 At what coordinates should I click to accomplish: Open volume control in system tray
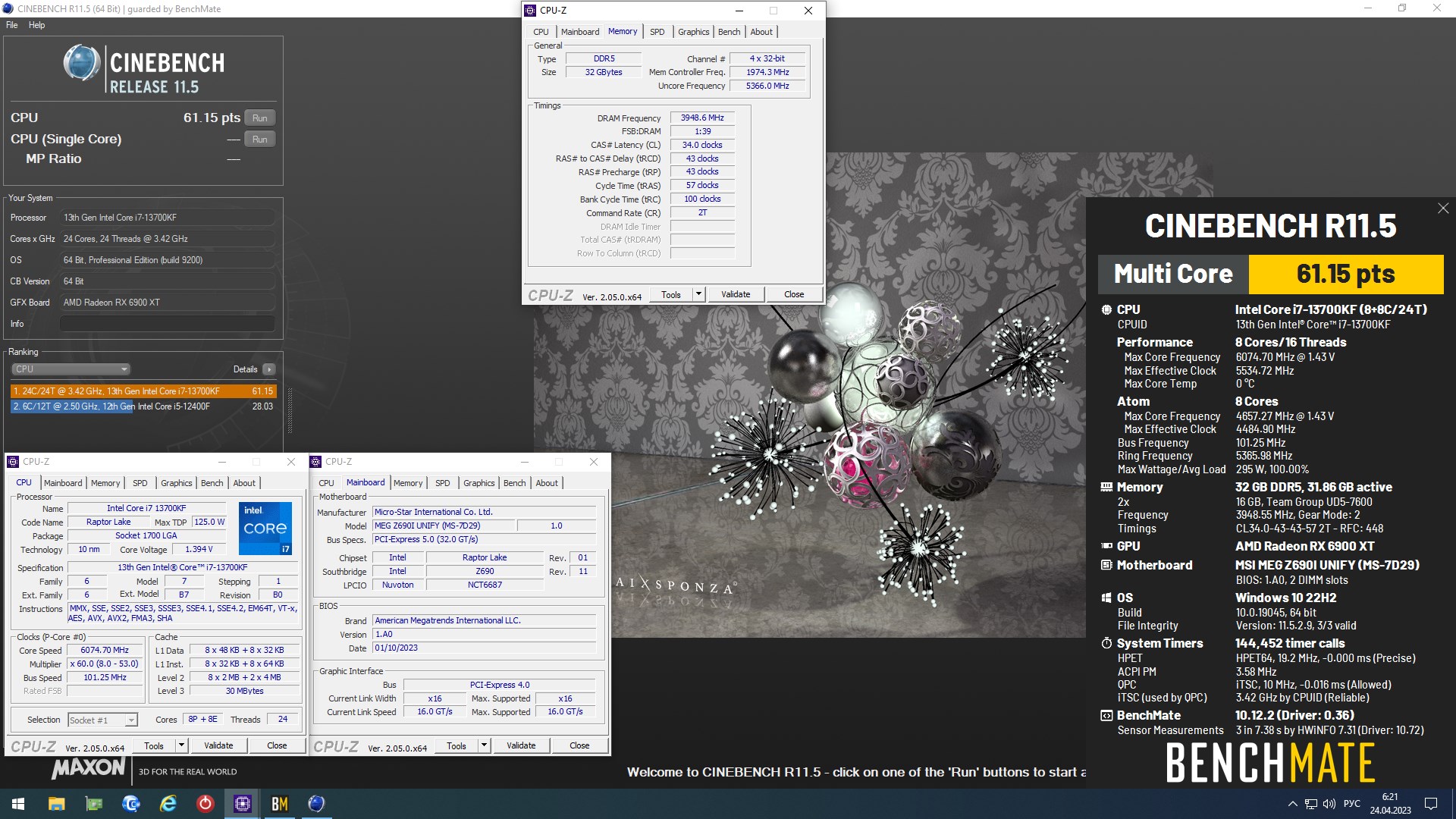1329,804
